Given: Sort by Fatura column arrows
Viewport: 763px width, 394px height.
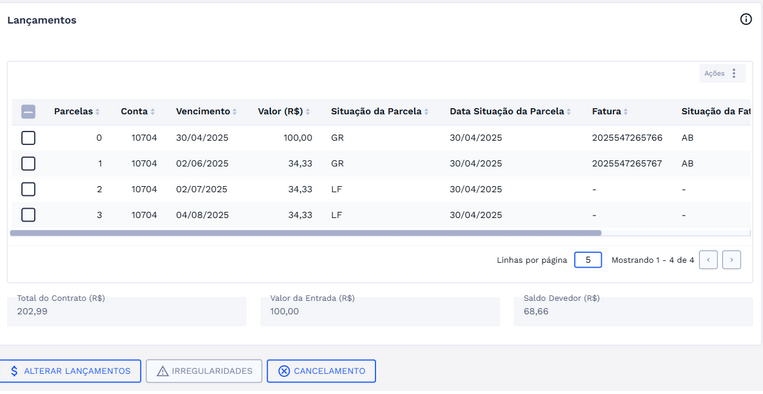Looking at the screenshot, I should 625,112.
